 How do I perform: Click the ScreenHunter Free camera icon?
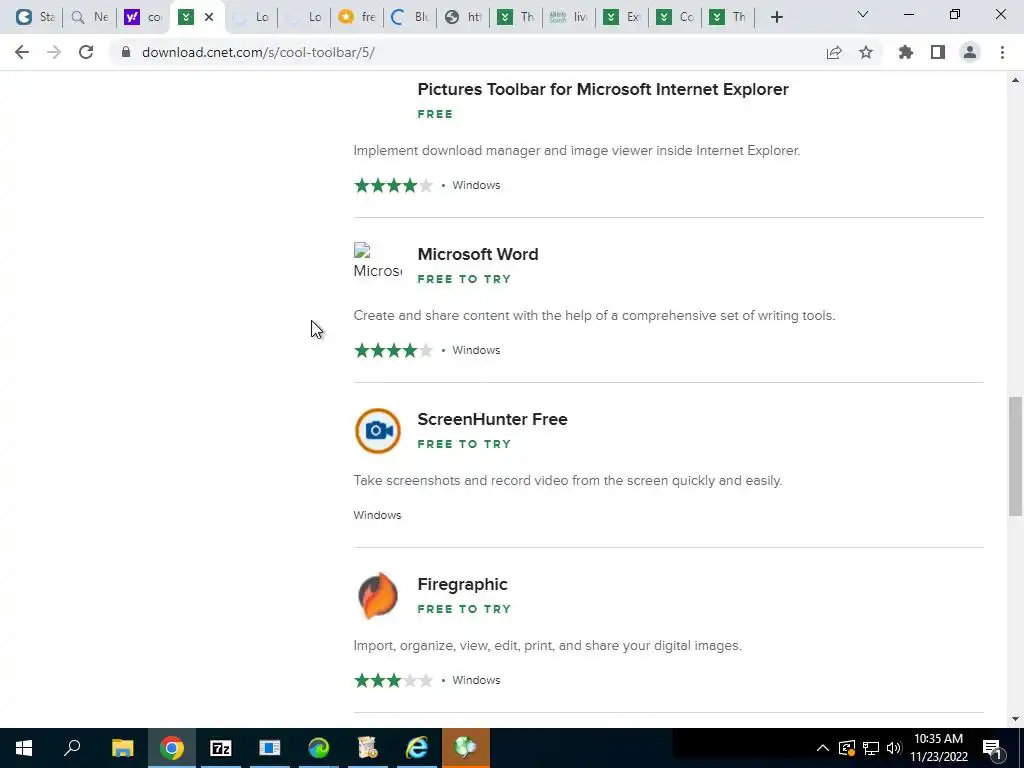[x=377, y=430]
